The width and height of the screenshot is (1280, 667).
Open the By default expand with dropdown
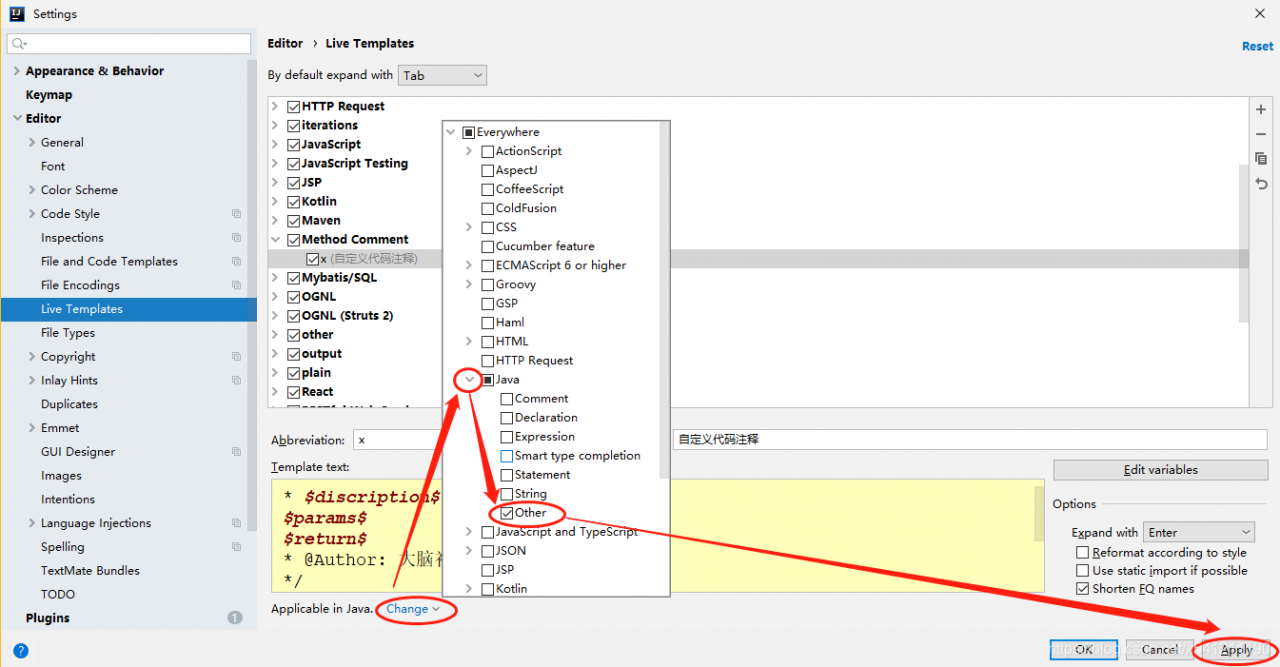click(443, 75)
